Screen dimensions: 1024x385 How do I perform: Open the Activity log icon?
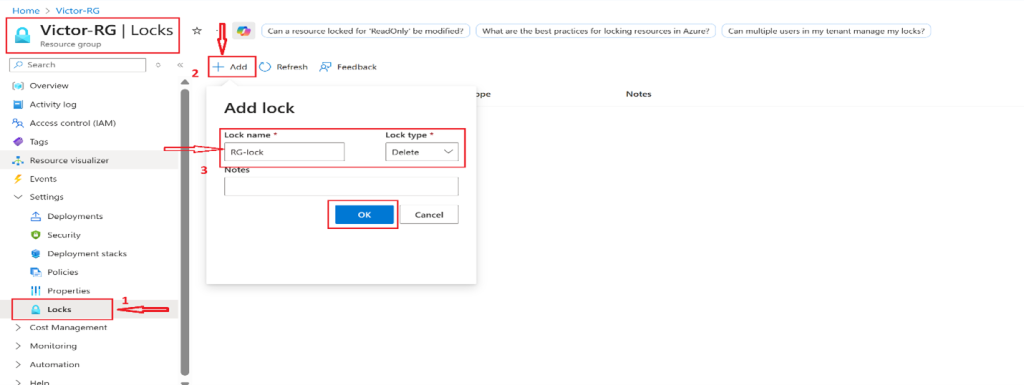point(18,104)
